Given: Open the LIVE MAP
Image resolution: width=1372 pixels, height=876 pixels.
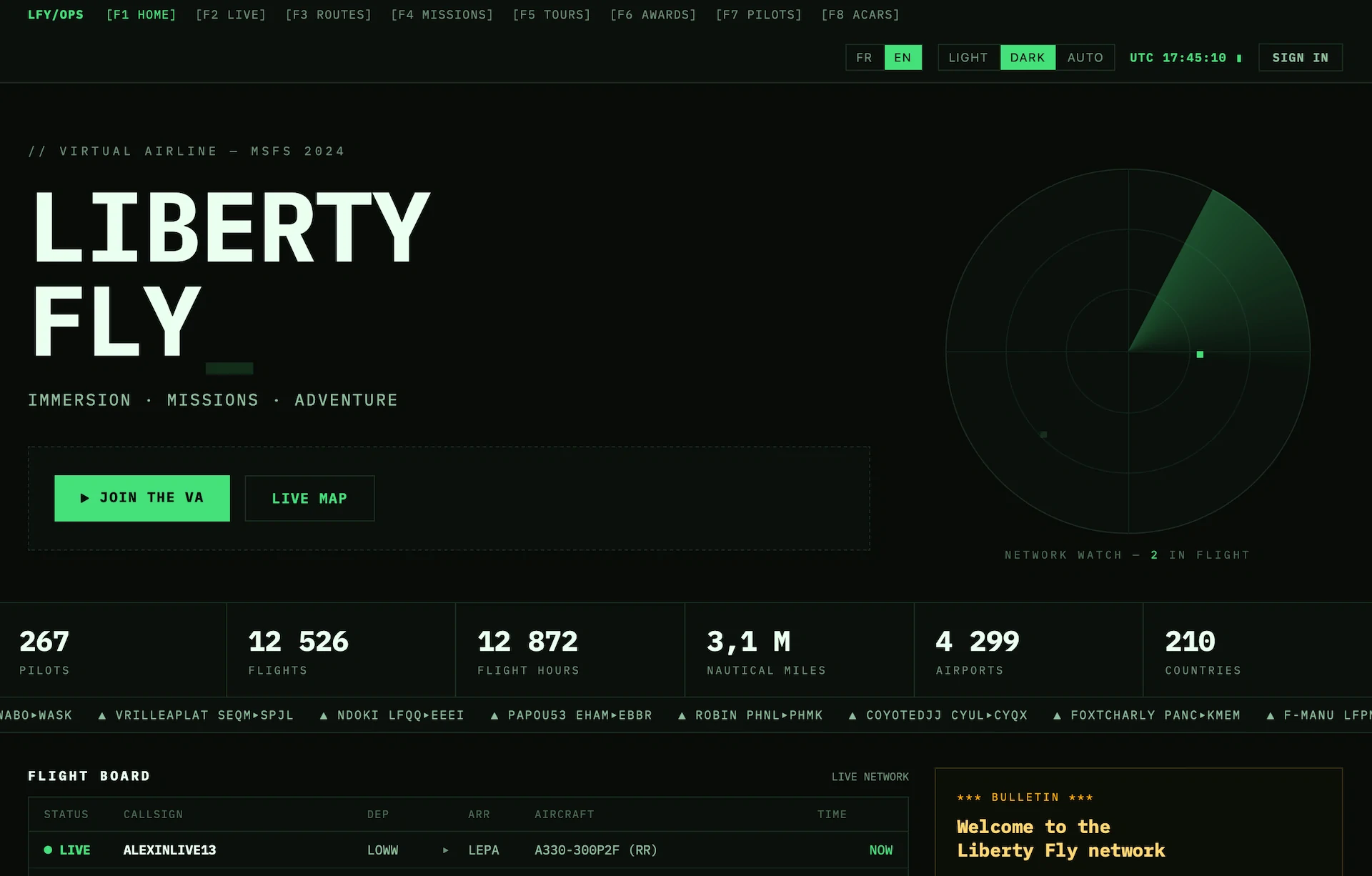Looking at the screenshot, I should pos(309,498).
